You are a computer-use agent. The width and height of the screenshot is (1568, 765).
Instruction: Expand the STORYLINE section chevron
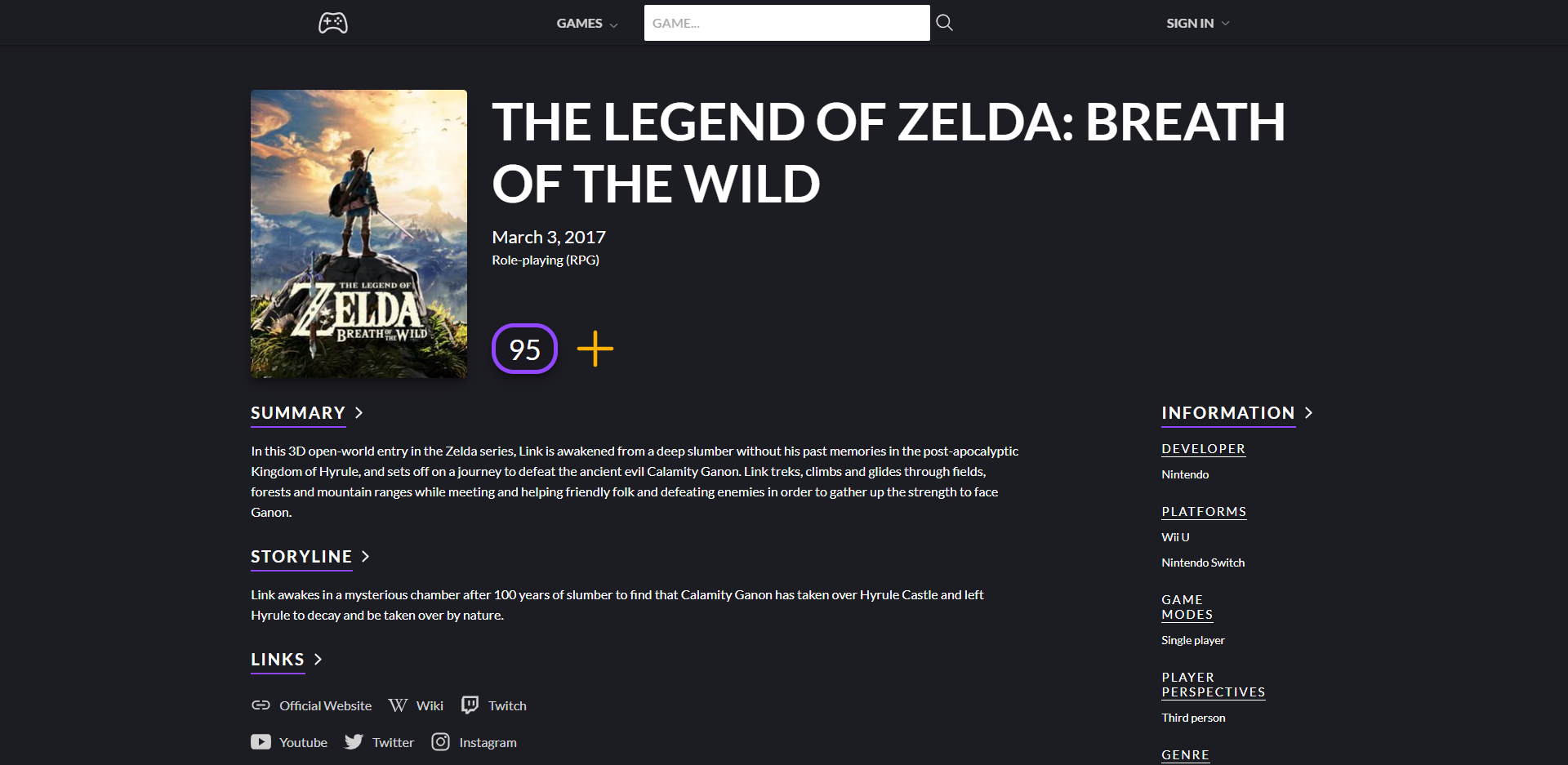(x=365, y=557)
